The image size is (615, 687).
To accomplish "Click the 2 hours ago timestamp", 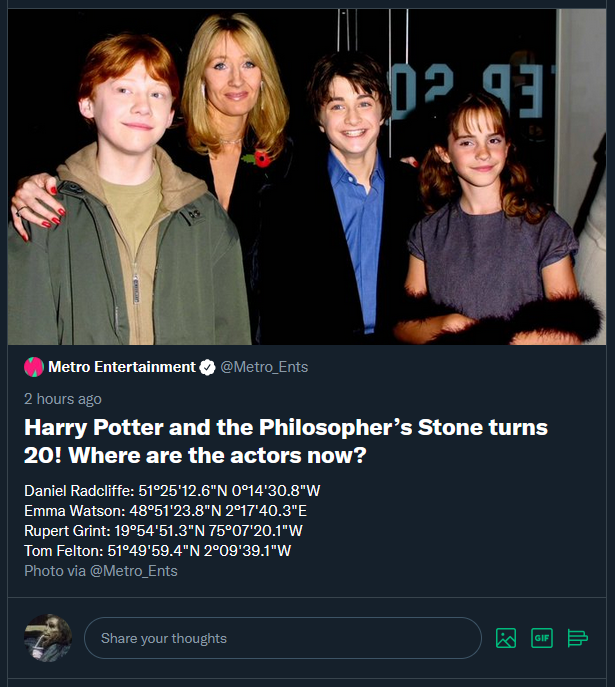I will (63, 398).
